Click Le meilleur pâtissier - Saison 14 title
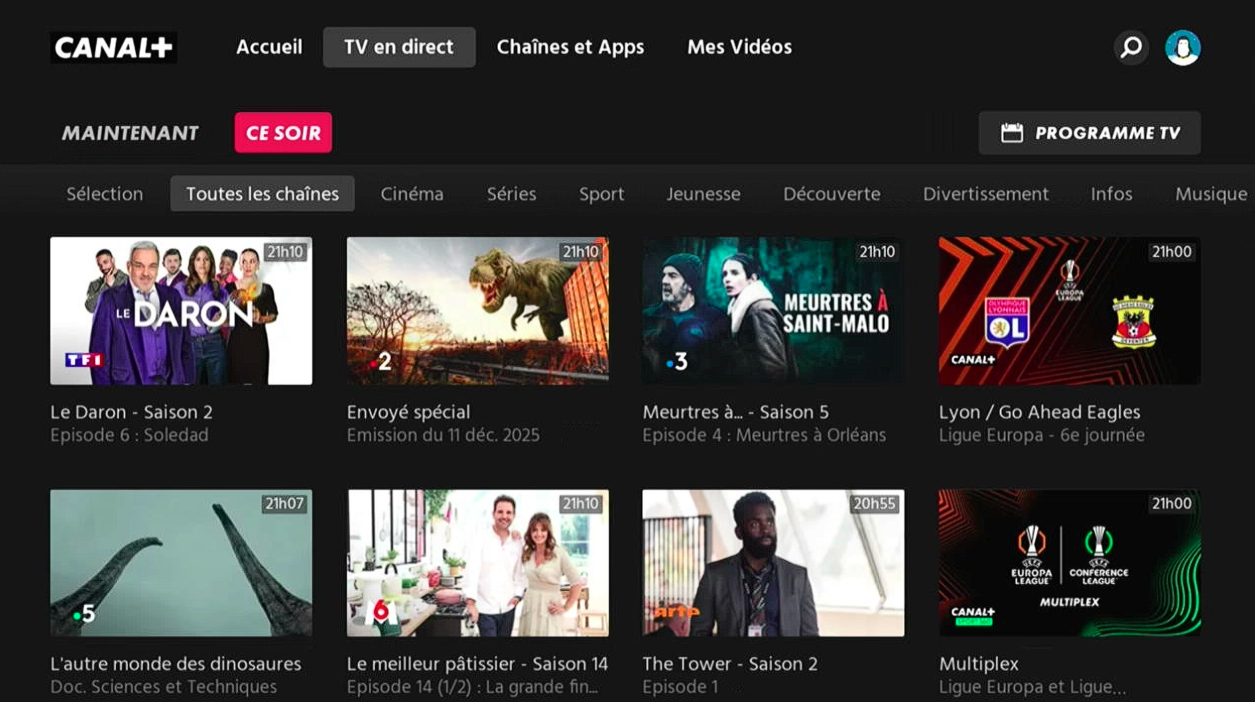Image resolution: width=1255 pixels, height=702 pixels. (477, 664)
